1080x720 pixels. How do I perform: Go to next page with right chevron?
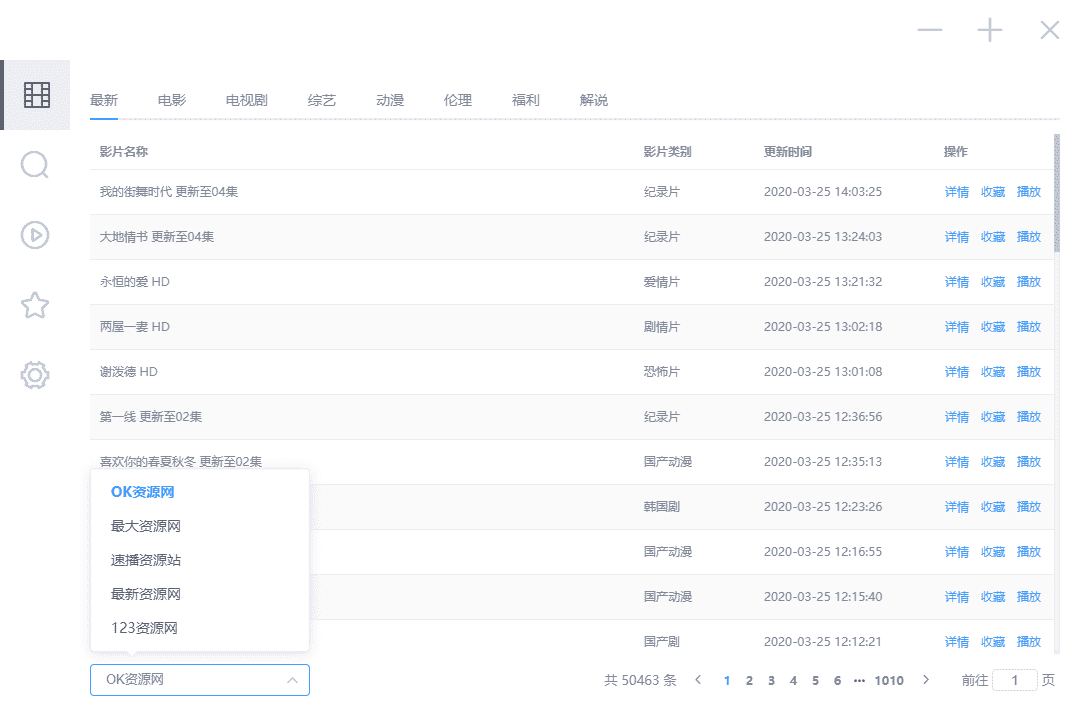926,680
